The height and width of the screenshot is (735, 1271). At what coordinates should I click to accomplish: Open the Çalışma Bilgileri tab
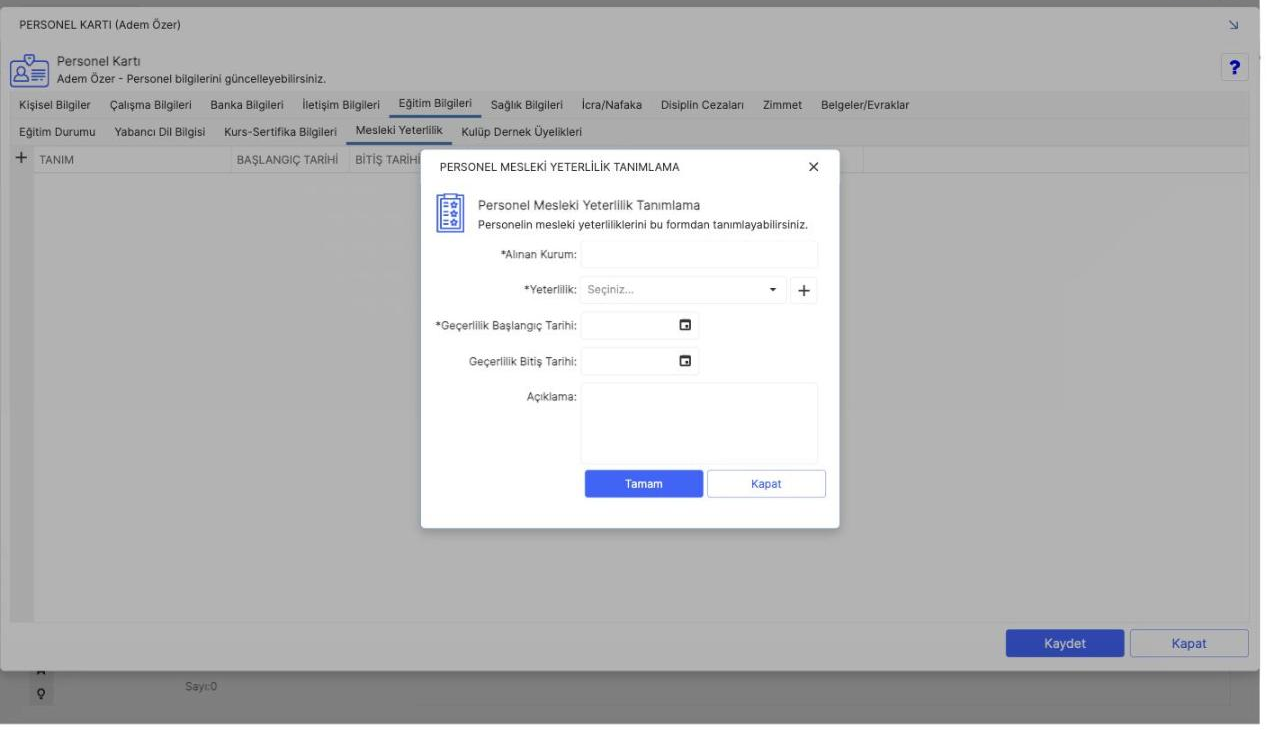pyautogui.click(x=150, y=105)
